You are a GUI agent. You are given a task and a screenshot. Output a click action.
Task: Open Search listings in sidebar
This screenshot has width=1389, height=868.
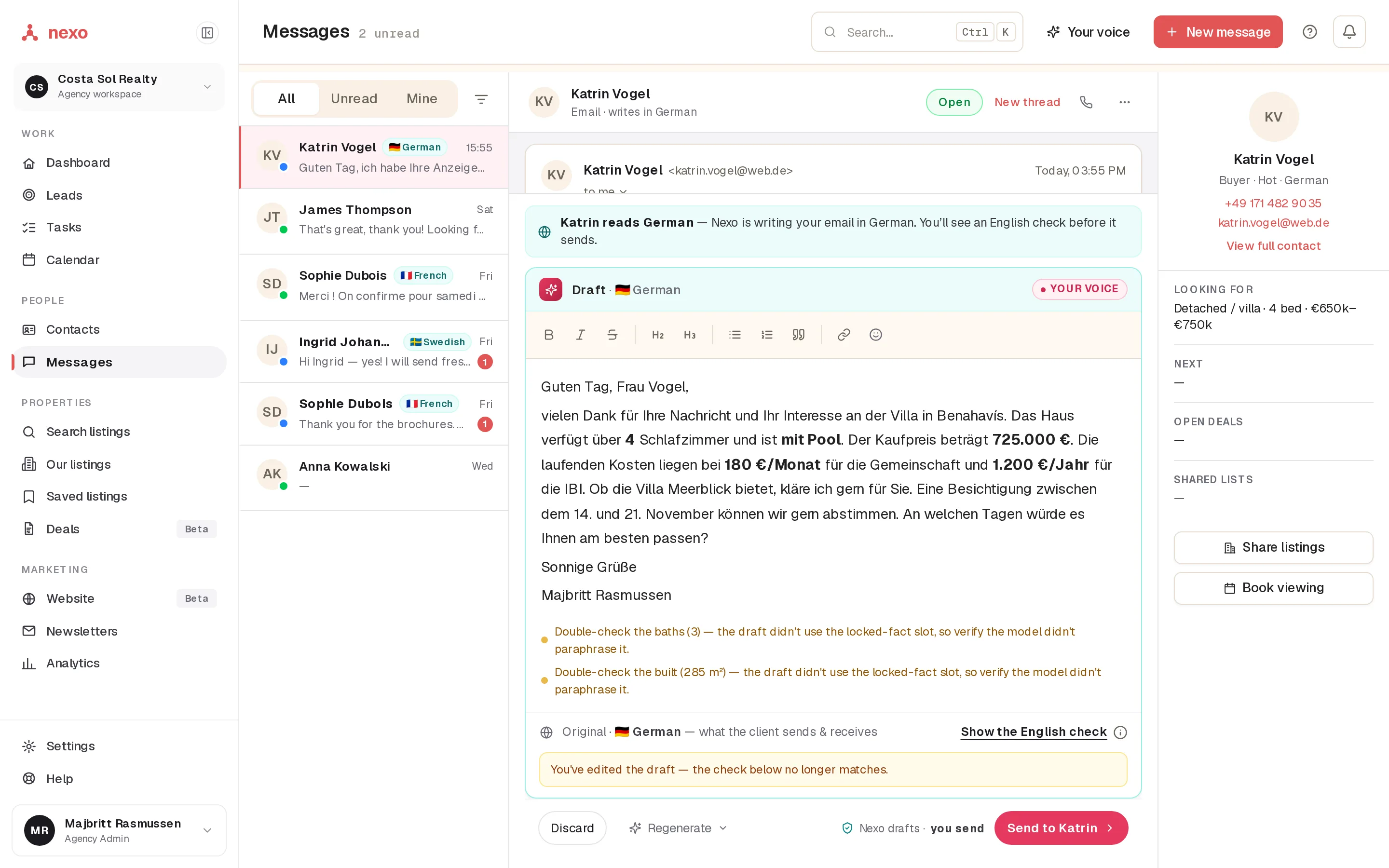119,432
